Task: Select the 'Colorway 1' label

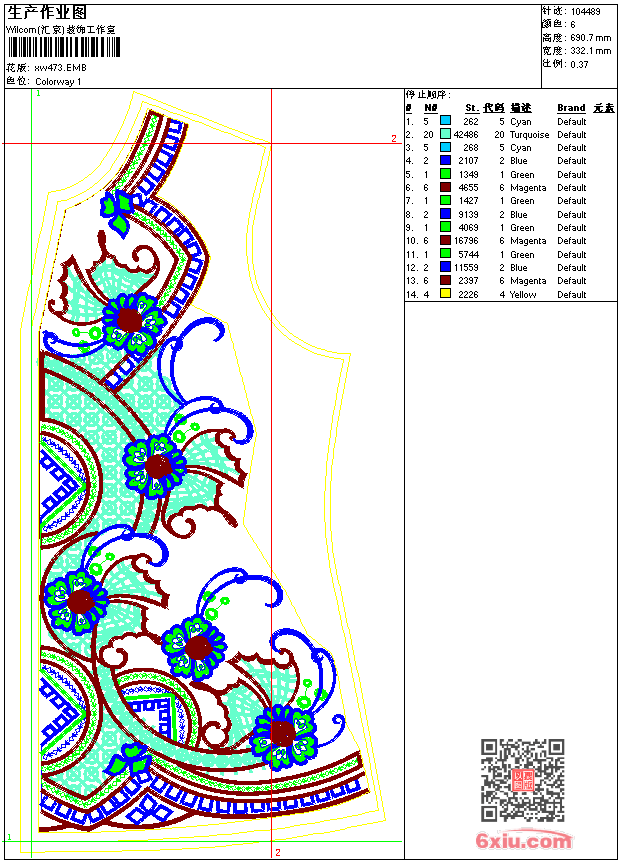Action: coord(58,82)
